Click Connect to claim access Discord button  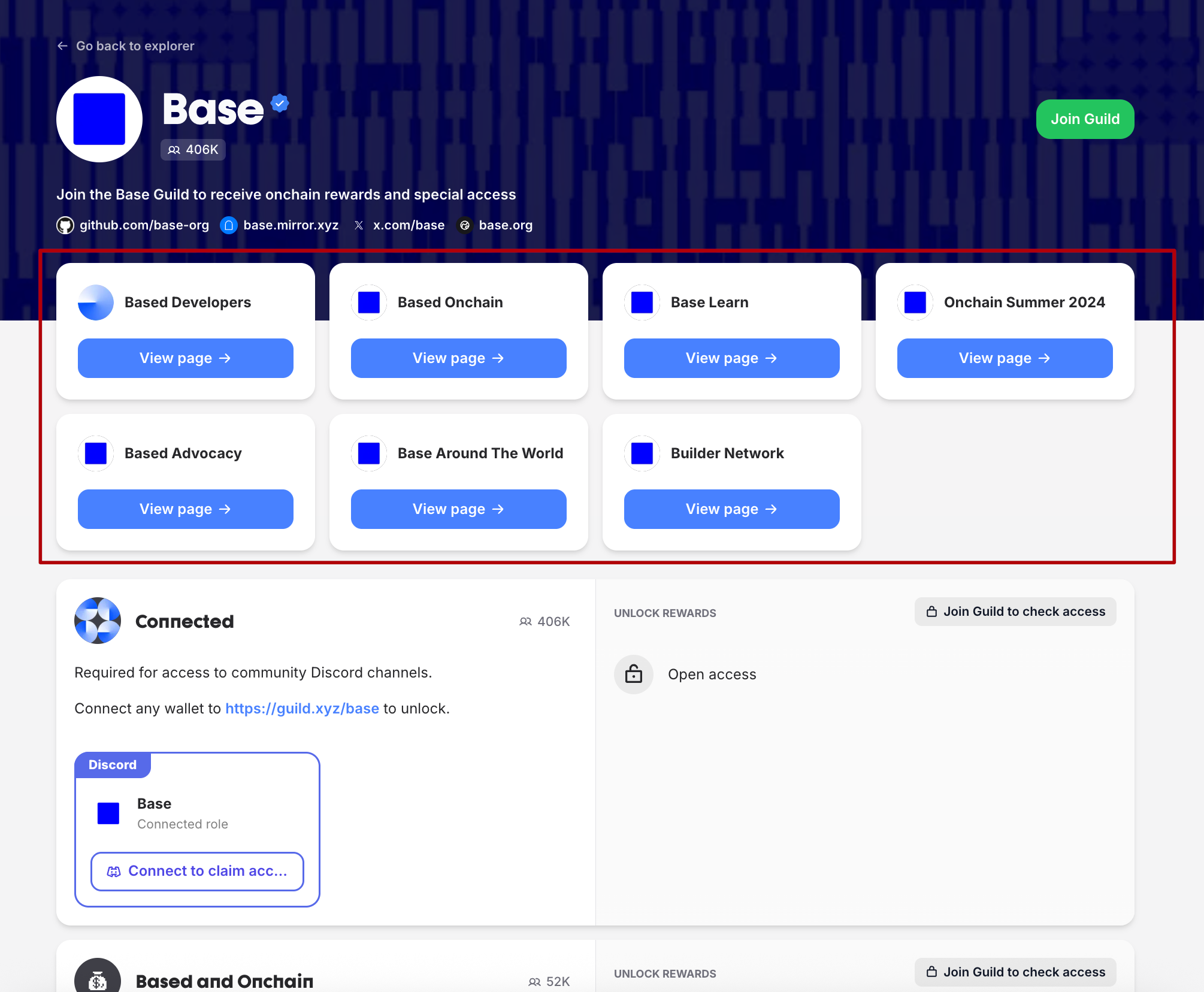(197, 871)
